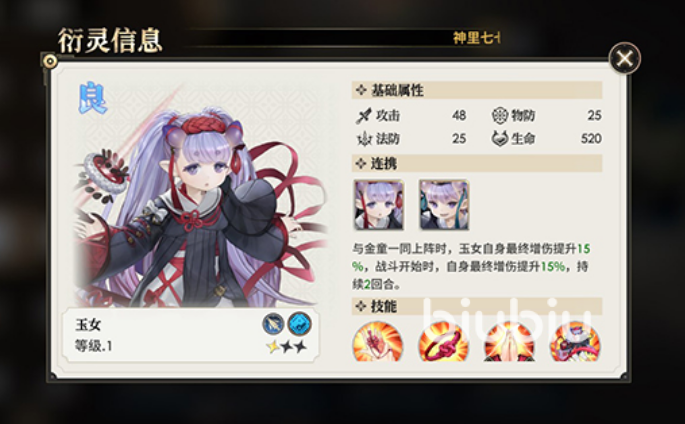Image resolution: width=685 pixels, height=424 pixels.
Task: Click the star rating under the badges
Action: click(x=286, y=347)
